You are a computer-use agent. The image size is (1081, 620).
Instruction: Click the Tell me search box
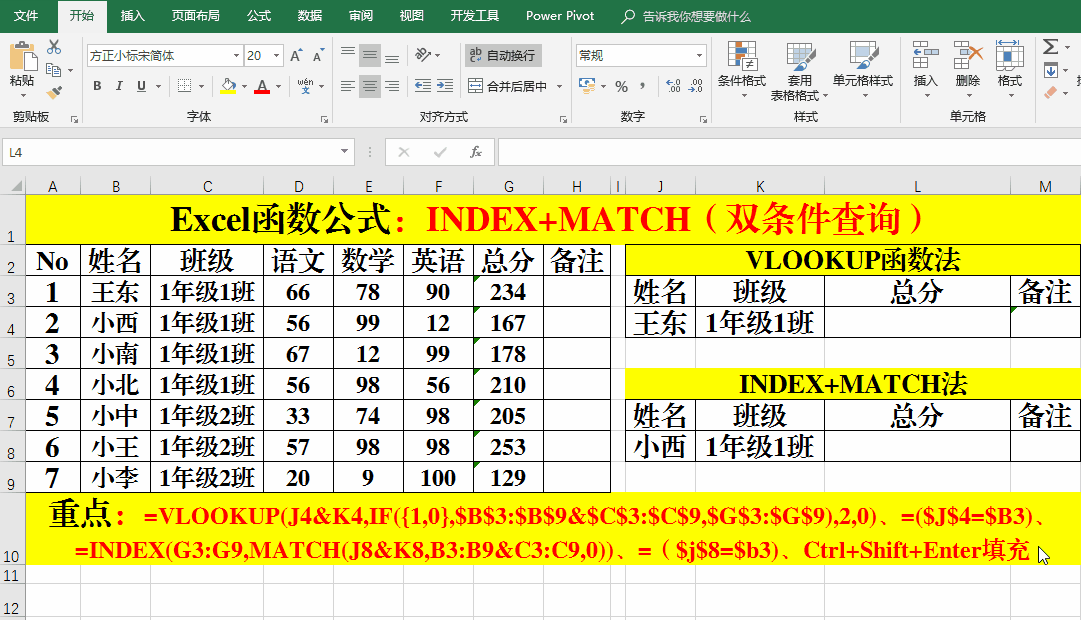pyautogui.click(x=686, y=16)
